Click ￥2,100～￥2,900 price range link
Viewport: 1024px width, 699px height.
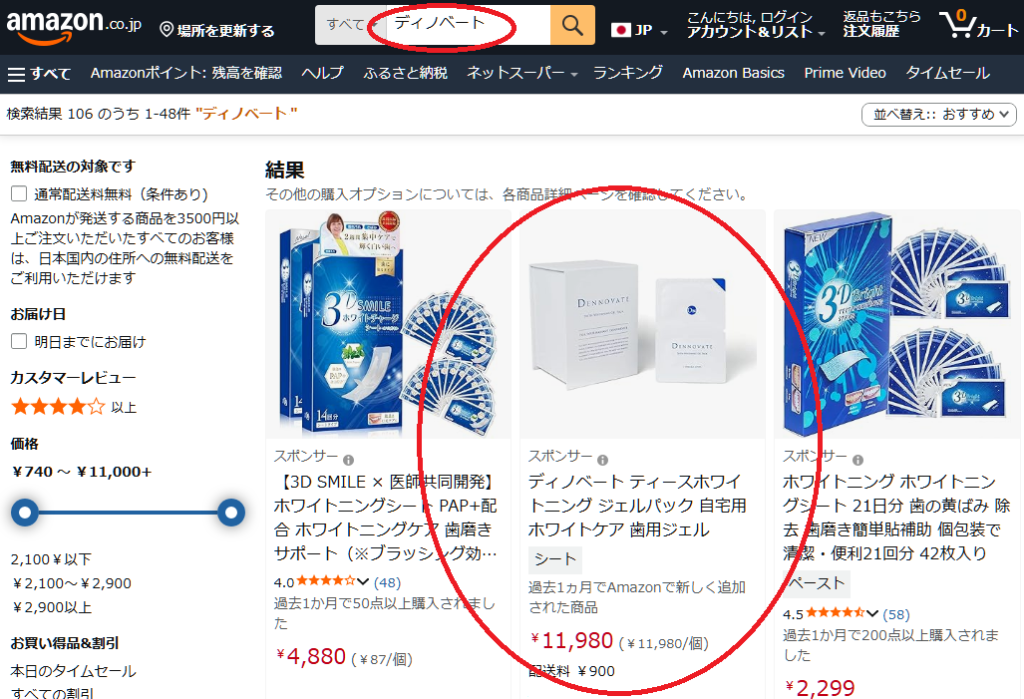[x=71, y=583]
